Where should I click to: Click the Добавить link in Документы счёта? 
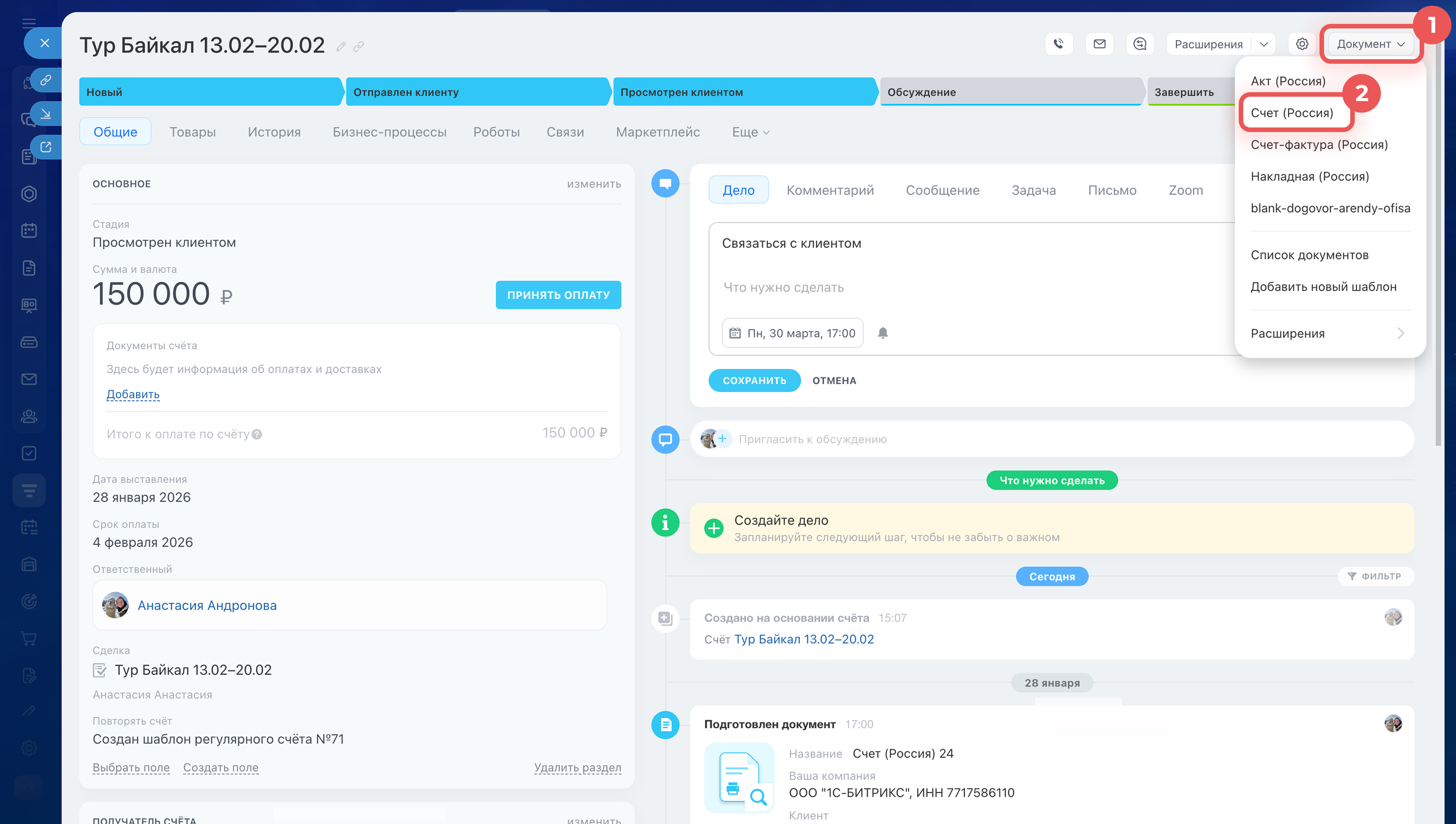click(x=133, y=394)
